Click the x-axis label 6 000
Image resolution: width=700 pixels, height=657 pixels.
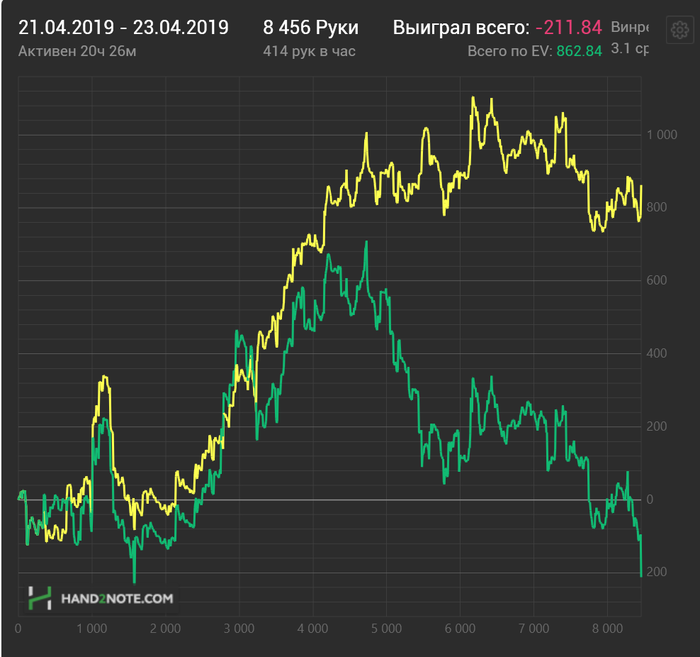(460, 628)
